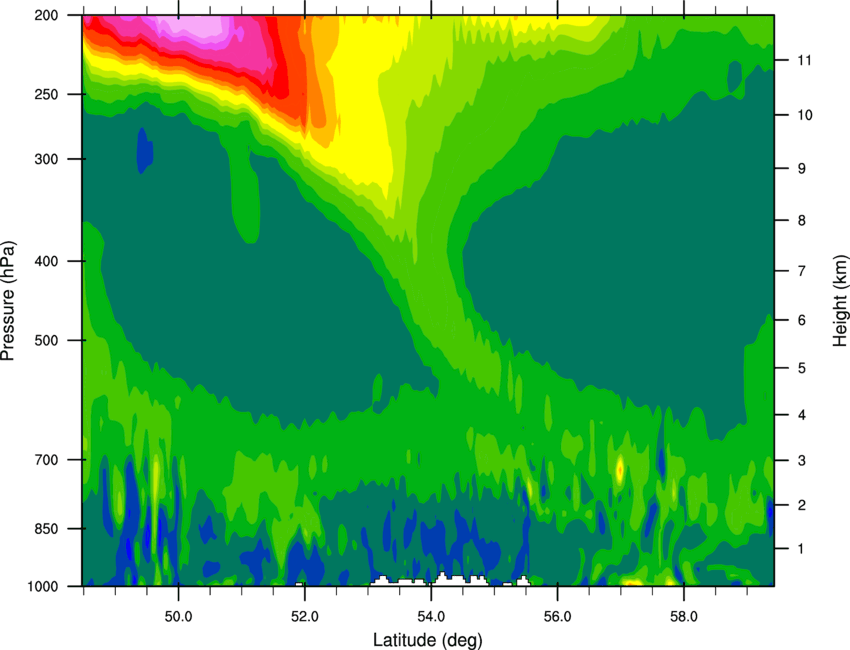850x650 pixels.
Task: Click the 8 km height tick label
Action: tap(802, 221)
